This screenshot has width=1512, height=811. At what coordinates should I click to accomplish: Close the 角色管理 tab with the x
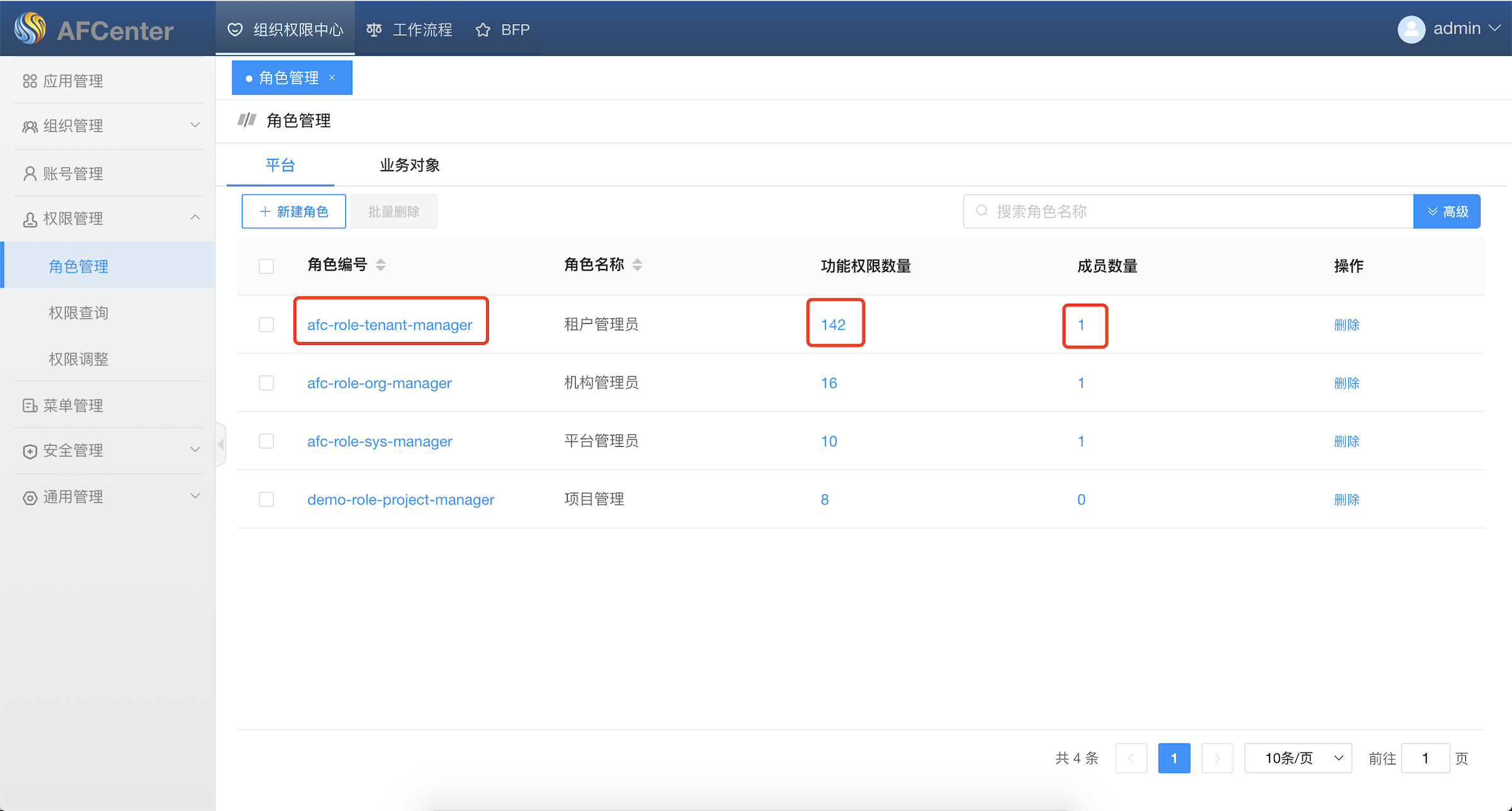tap(333, 78)
